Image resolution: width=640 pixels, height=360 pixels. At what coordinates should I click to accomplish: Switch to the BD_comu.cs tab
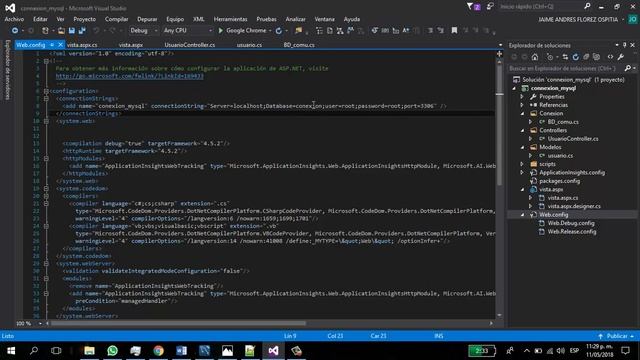point(299,45)
